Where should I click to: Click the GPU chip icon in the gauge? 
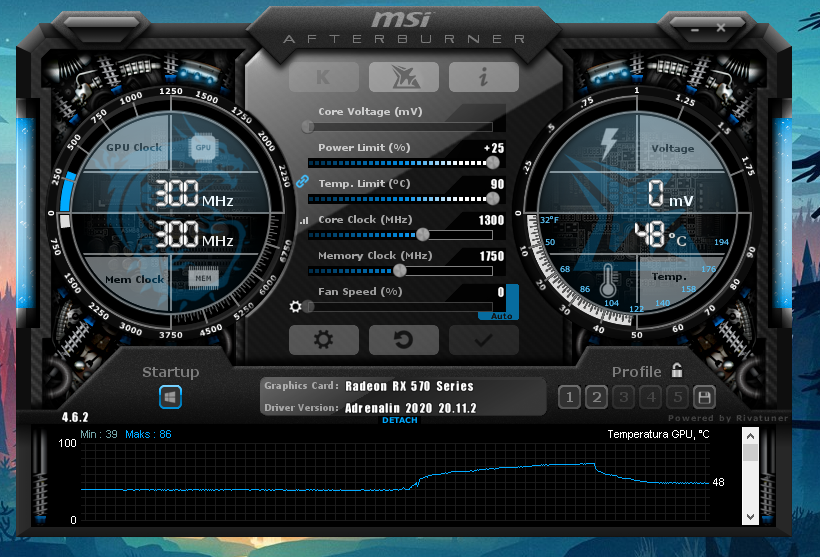point(203,147)
